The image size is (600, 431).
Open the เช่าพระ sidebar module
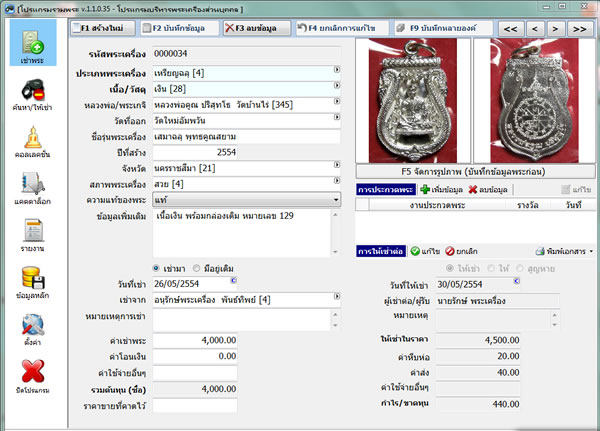point(30,45)
